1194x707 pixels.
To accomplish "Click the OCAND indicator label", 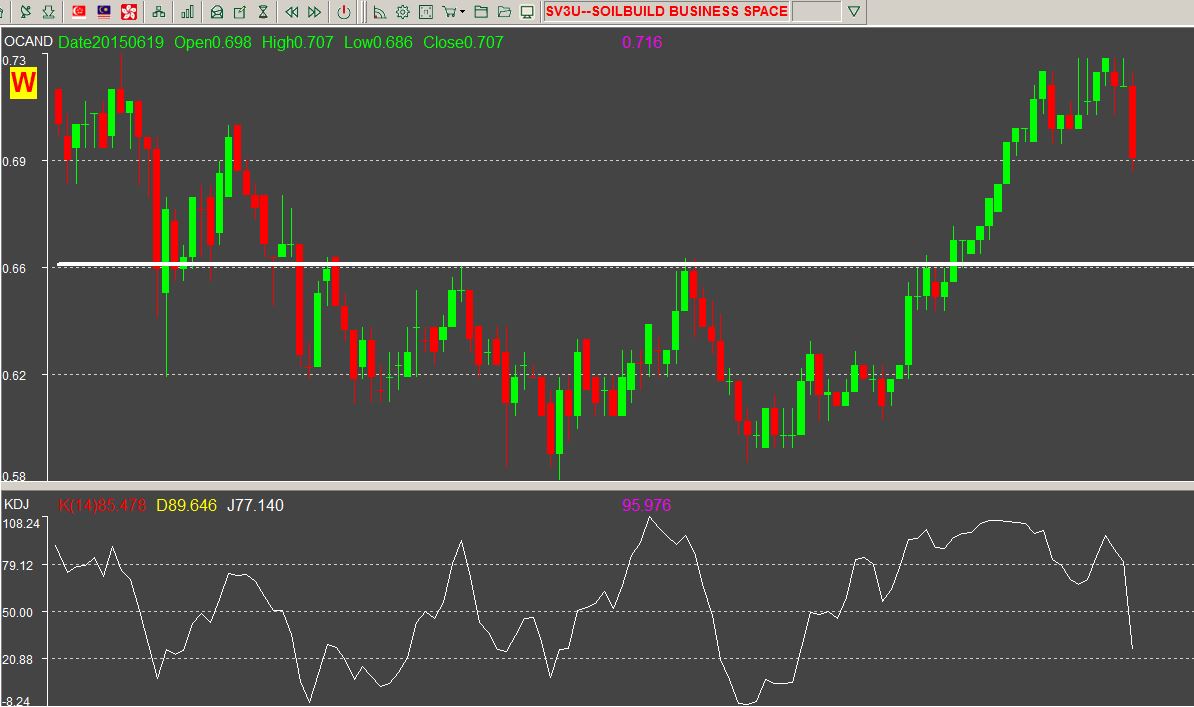I will tap(28, 42).
